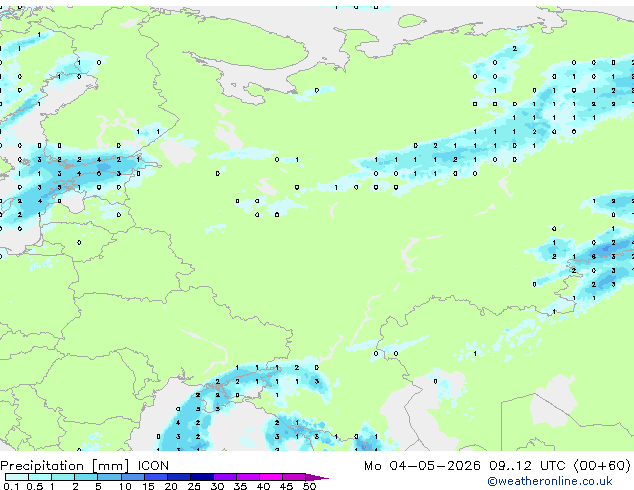This screenshot has width=634, height=490.
Task: Click the '45' legend scale label
Action: tap(286, 486)
